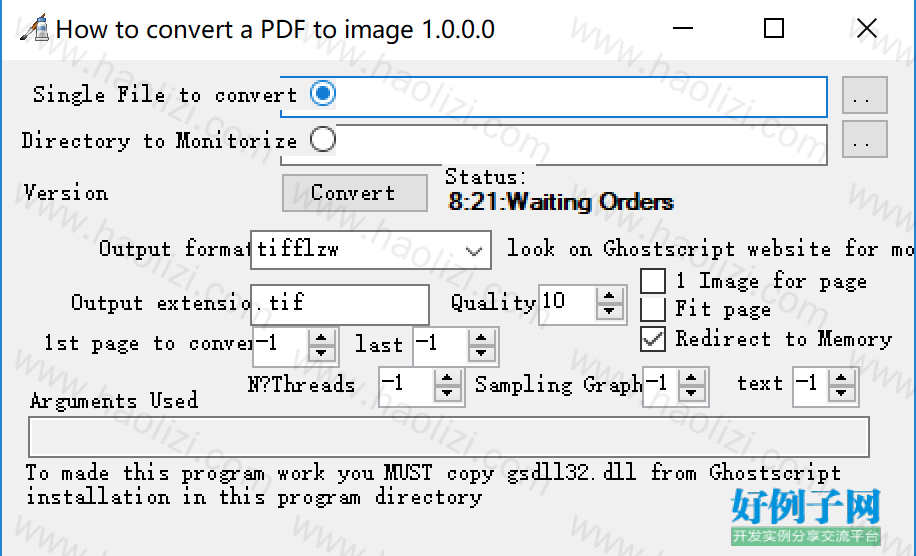The width and height of the screenshot is (916, 556).
Task: Decrease the 1st page to convert value
Action: [321, 353]
